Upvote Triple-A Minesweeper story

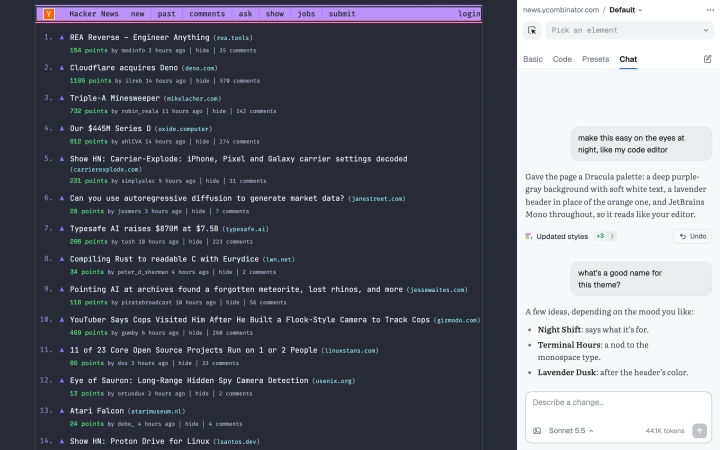[62, 98]
